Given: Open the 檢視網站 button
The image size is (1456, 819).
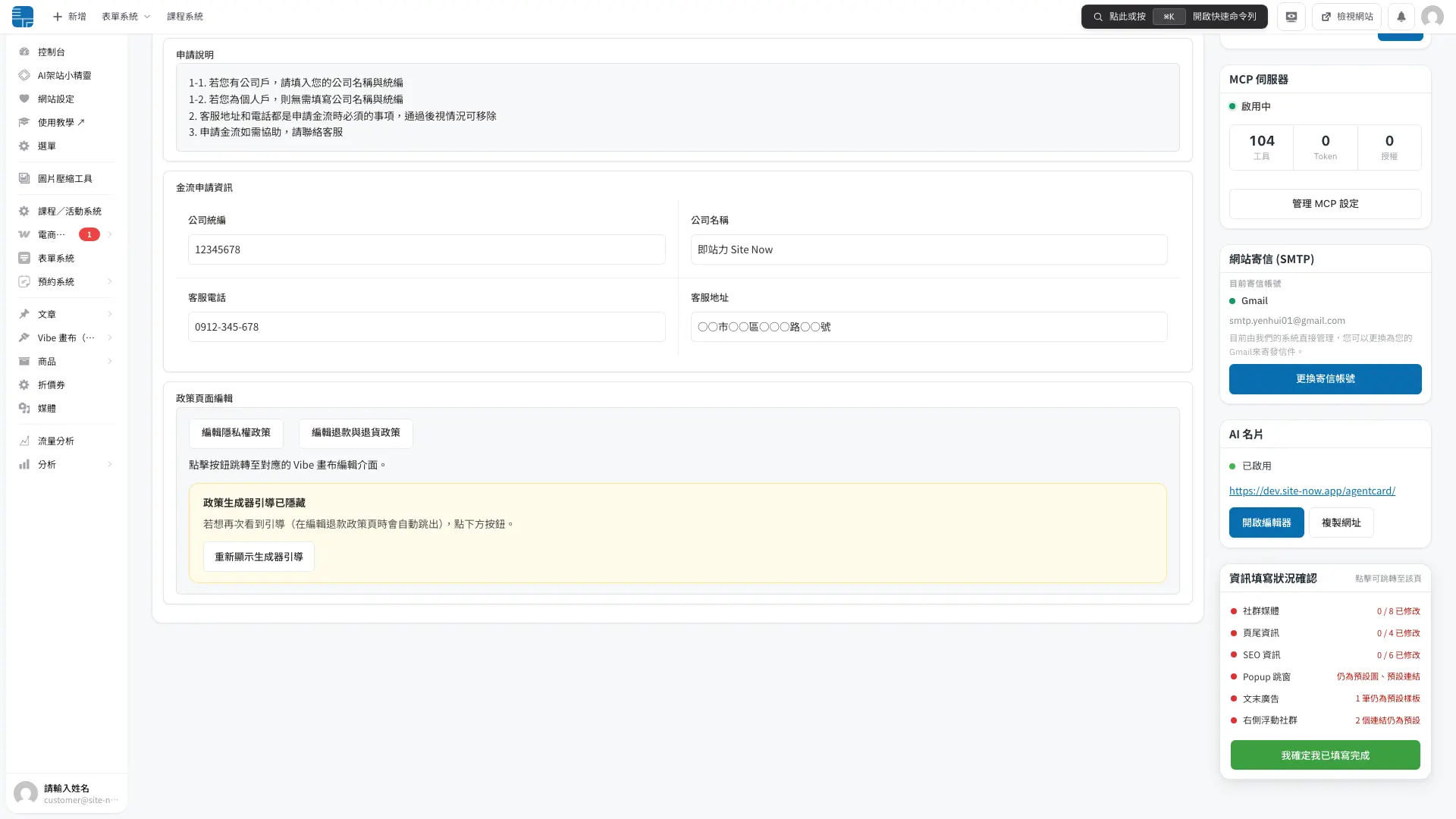Looking at the screenshot, I should (x=1346, y=17).
